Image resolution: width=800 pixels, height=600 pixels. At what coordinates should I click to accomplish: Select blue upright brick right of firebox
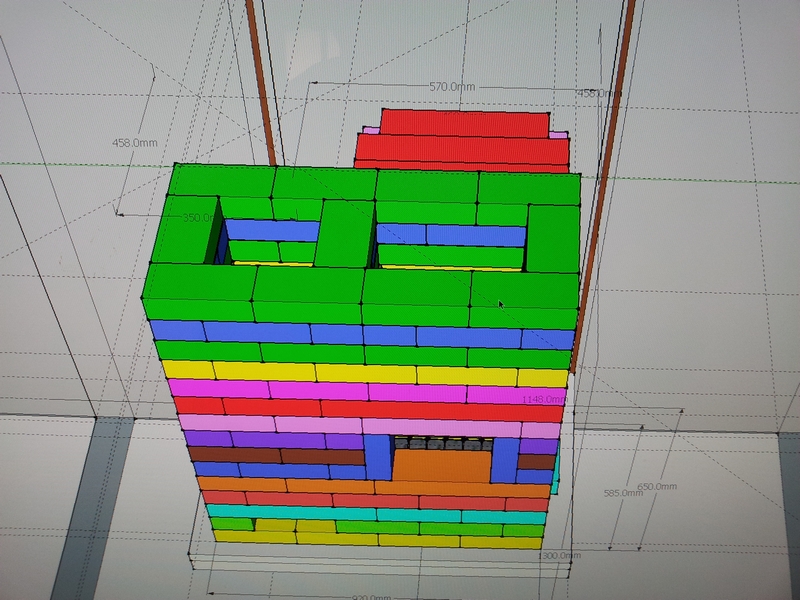click(x=505, y=461)
